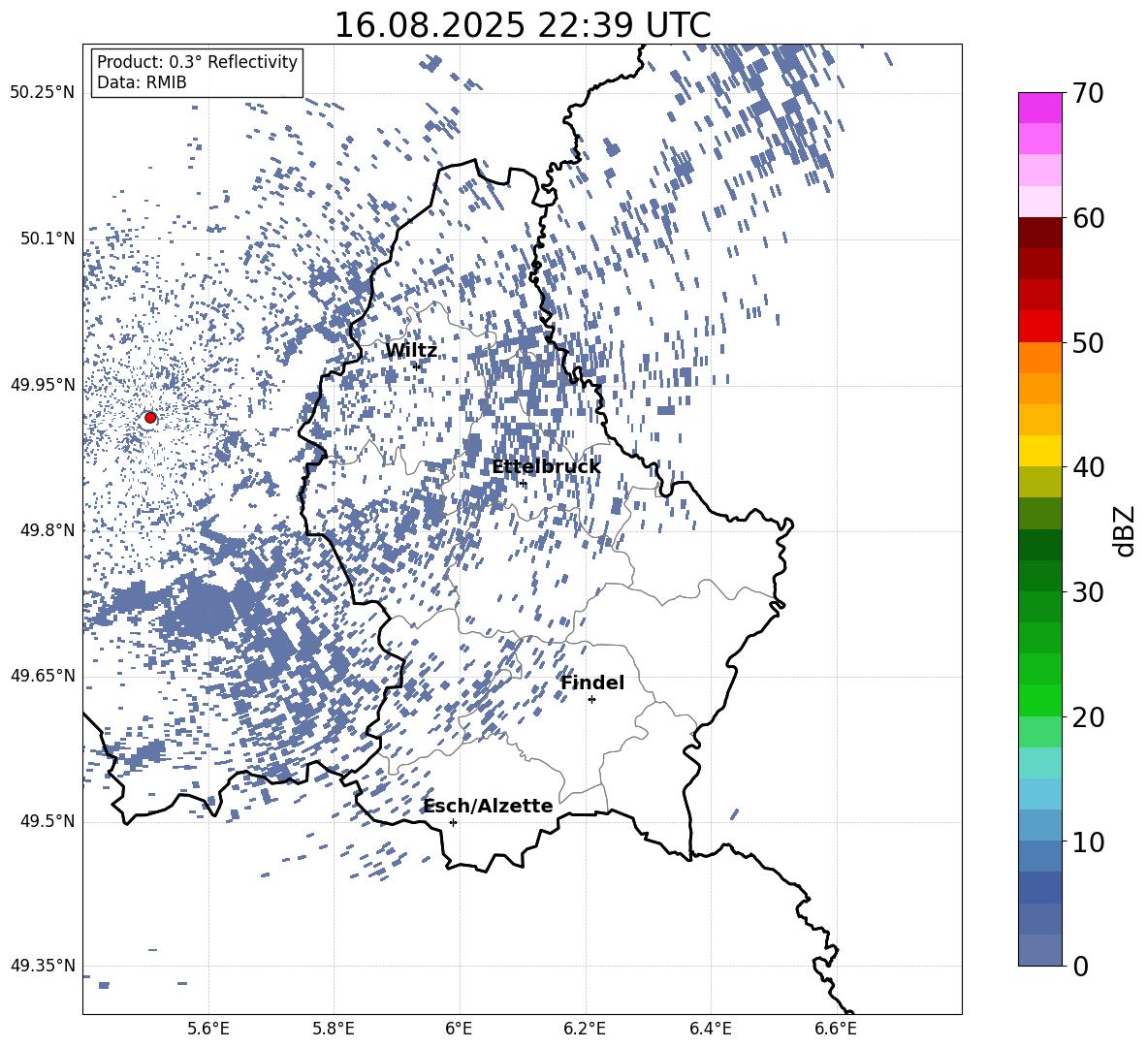The height and width of the screenshot is (1048, 1148).
Task: Click the Product: 0.3° Reflectivity text
Action: (197, 62)
